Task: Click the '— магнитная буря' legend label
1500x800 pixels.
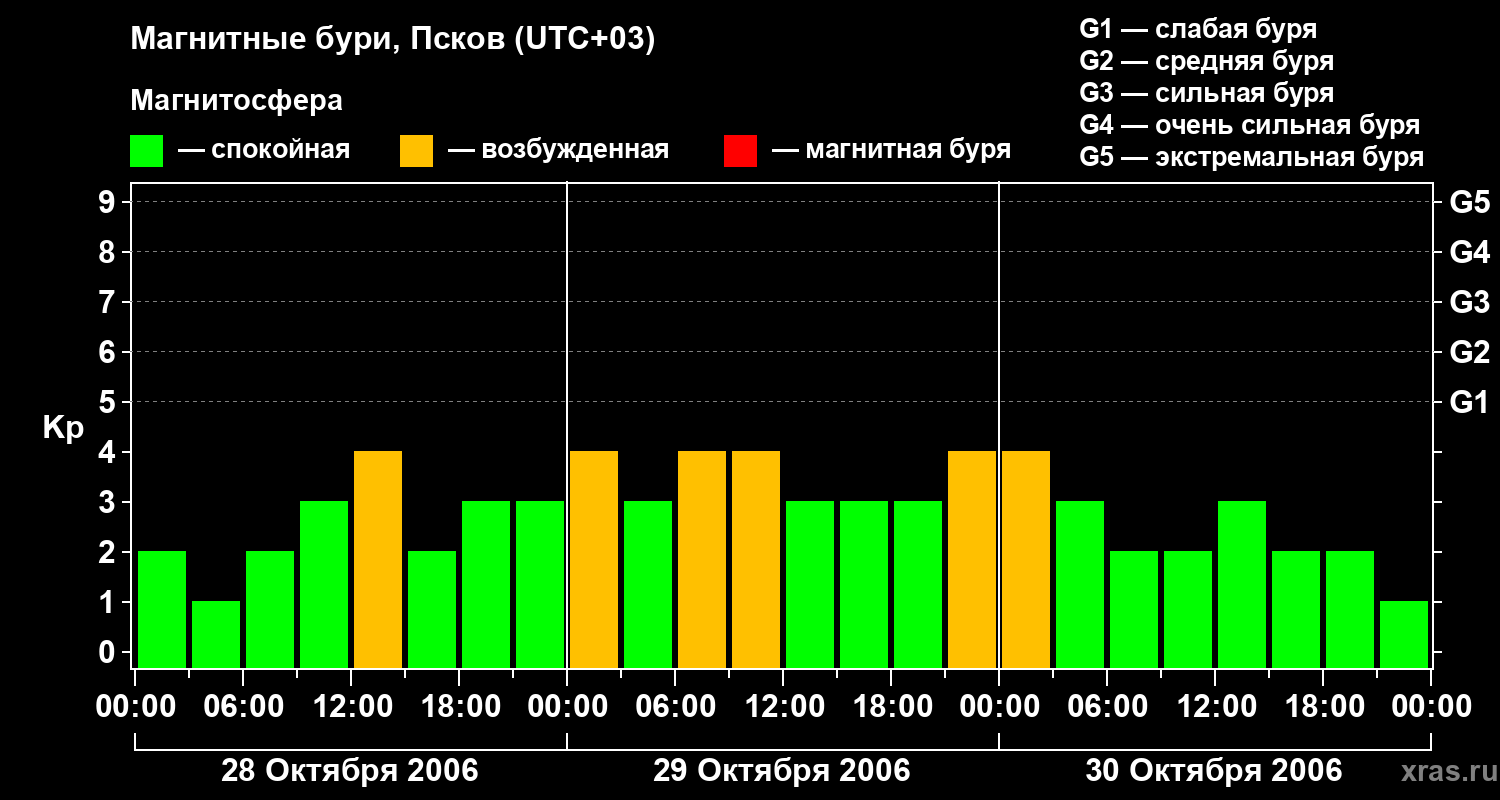Action: (x=891, y=150)
